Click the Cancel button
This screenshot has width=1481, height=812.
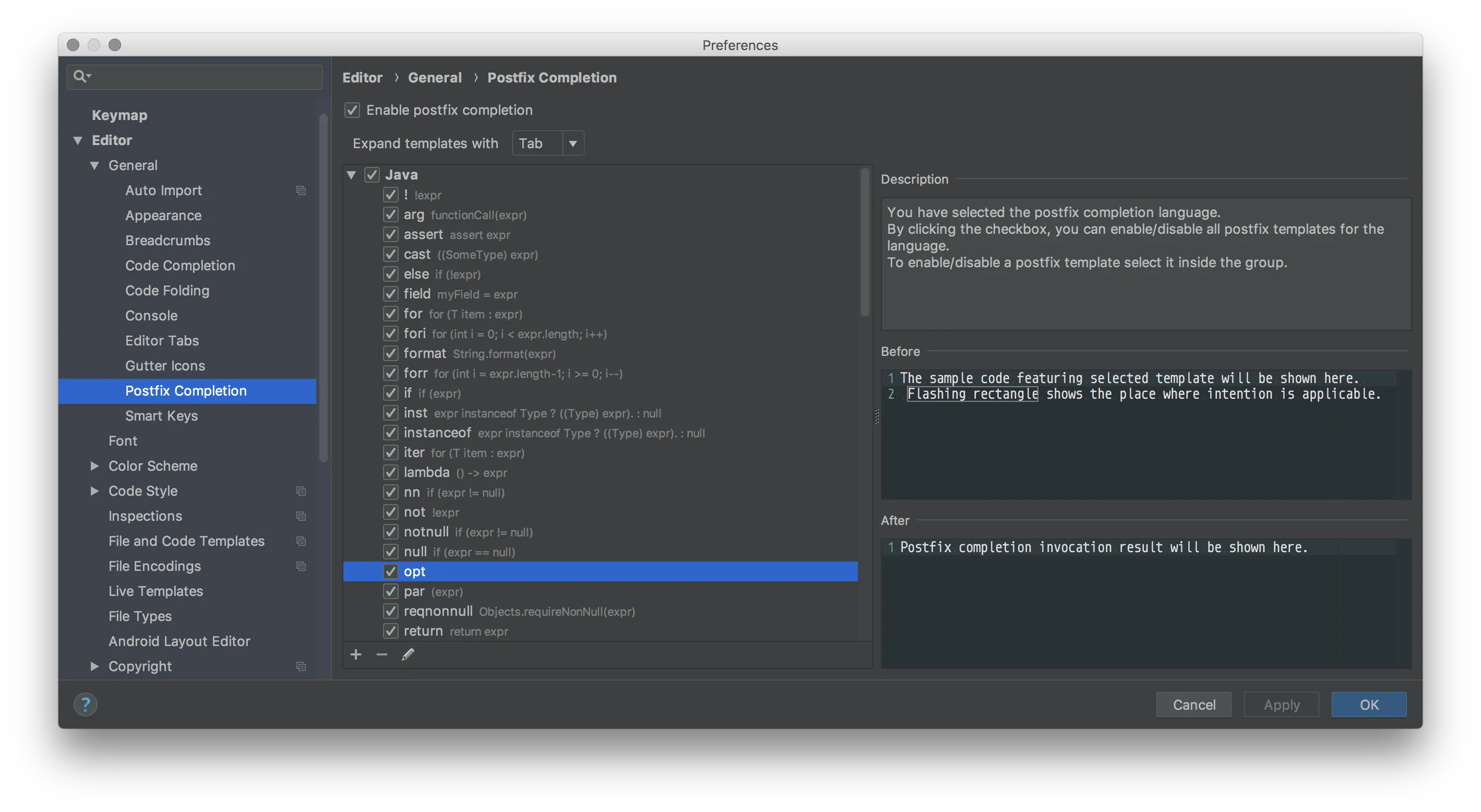coord(1193,704)
